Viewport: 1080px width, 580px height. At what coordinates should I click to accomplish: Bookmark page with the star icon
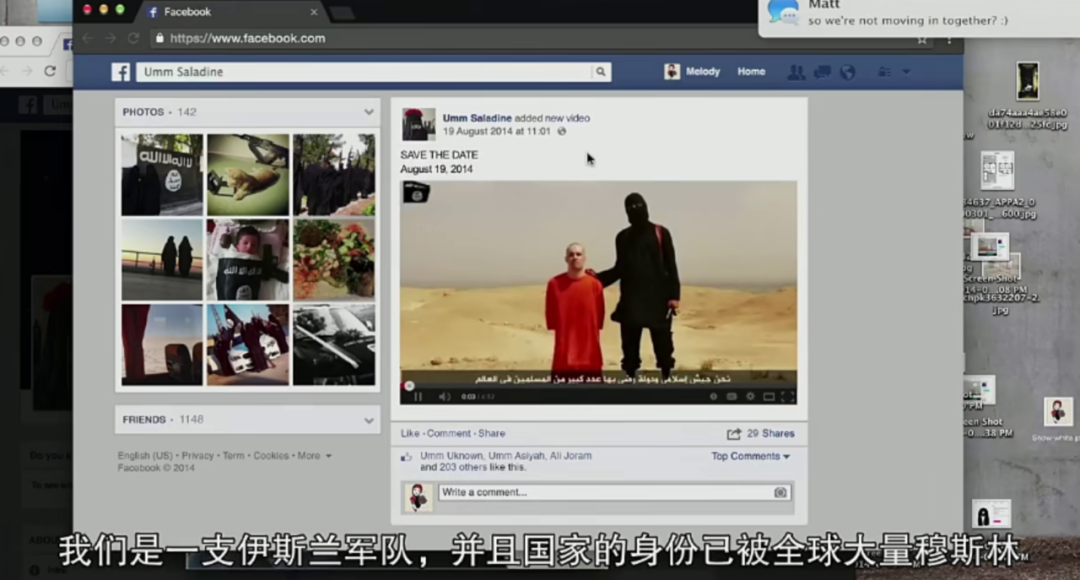tap(922, 40)
